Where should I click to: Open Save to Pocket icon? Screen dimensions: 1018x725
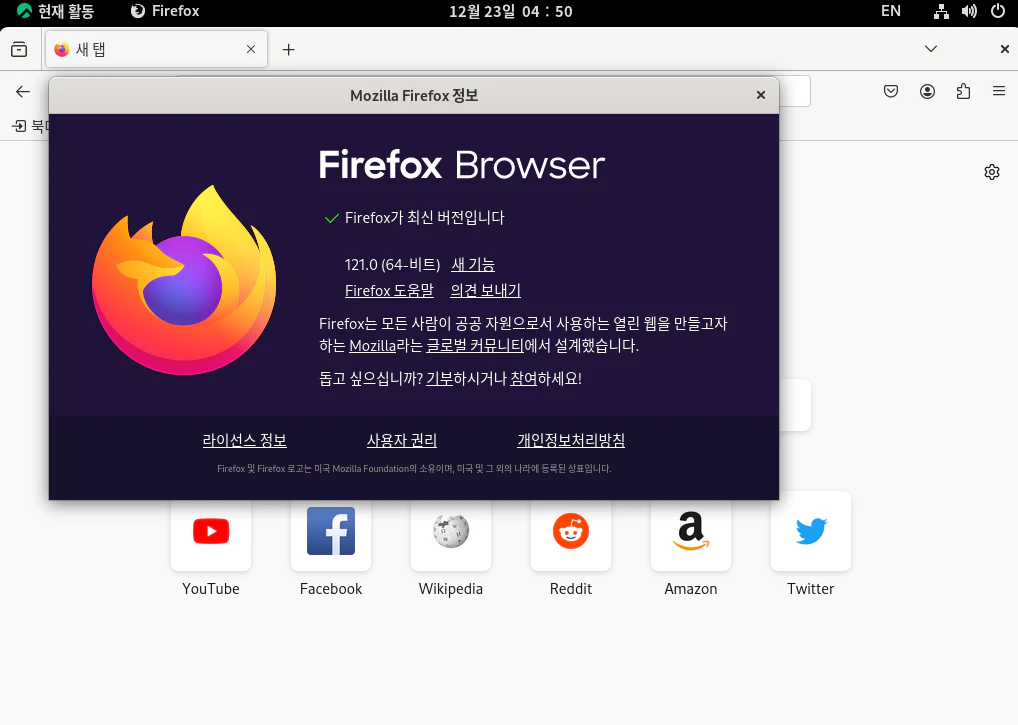pyautogui.click(x=891, y=92)
